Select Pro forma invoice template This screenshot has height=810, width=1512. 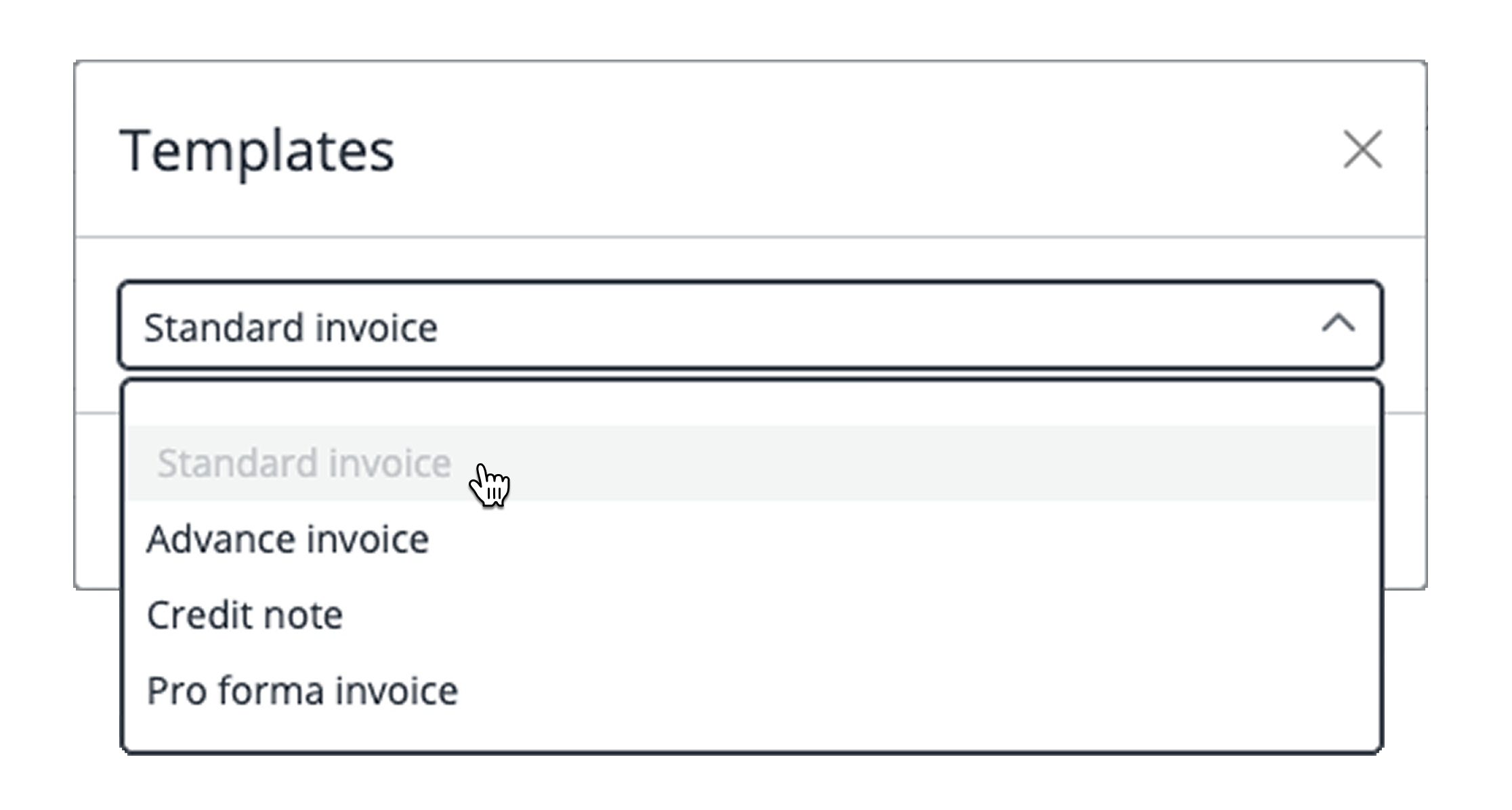tap(302, 691)
